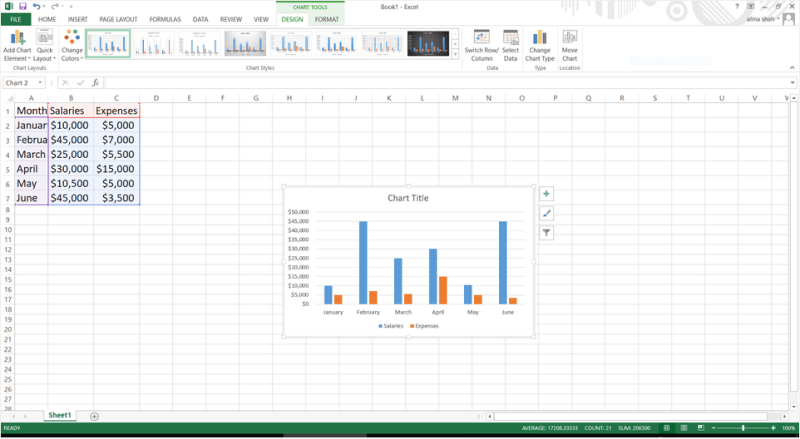This screenshot has height=439, width=800.
Task: Collapse the ribbon with the chevron
Action: 792,68
